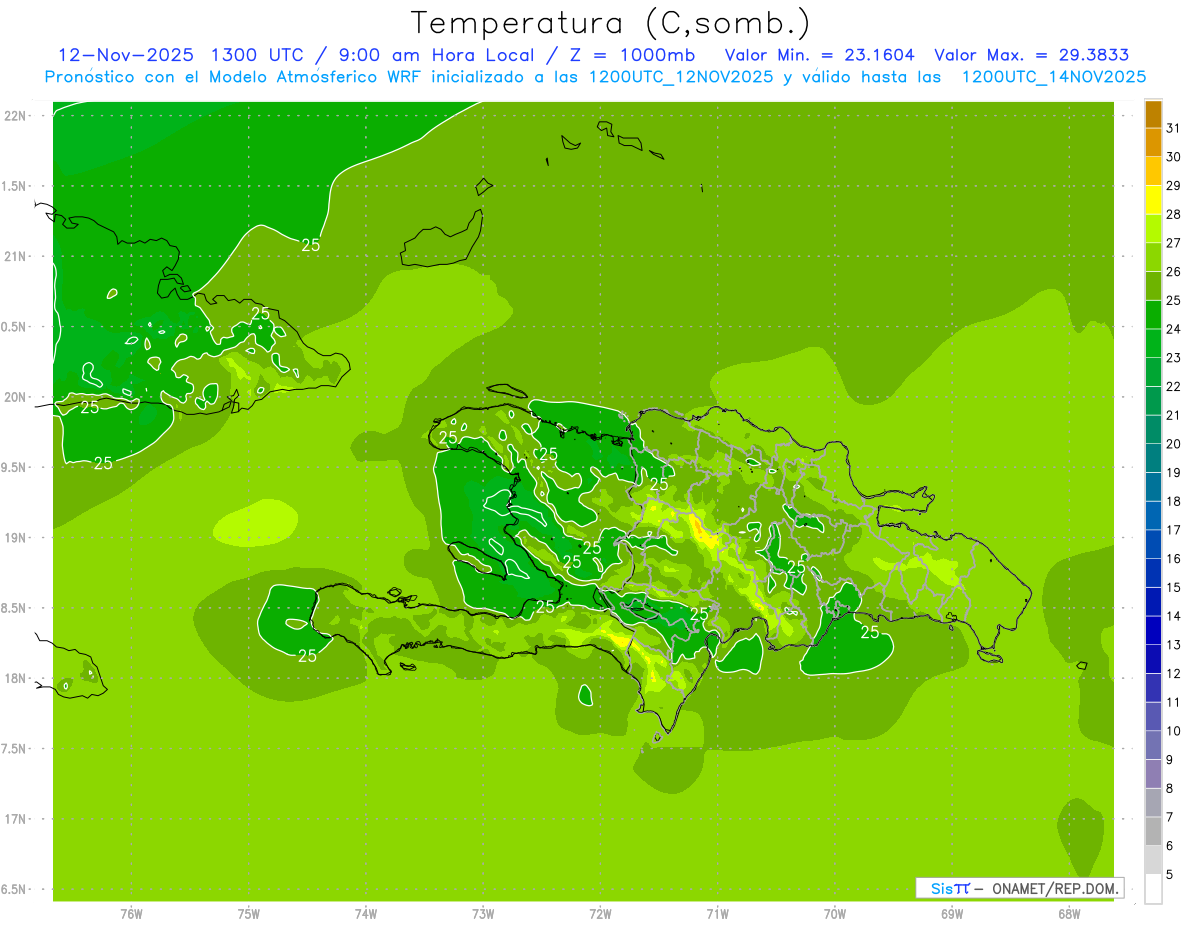Pick the olive green swatch between 25 and 26
Viewport: 1200px width, 927px height.
[1153, 286]
